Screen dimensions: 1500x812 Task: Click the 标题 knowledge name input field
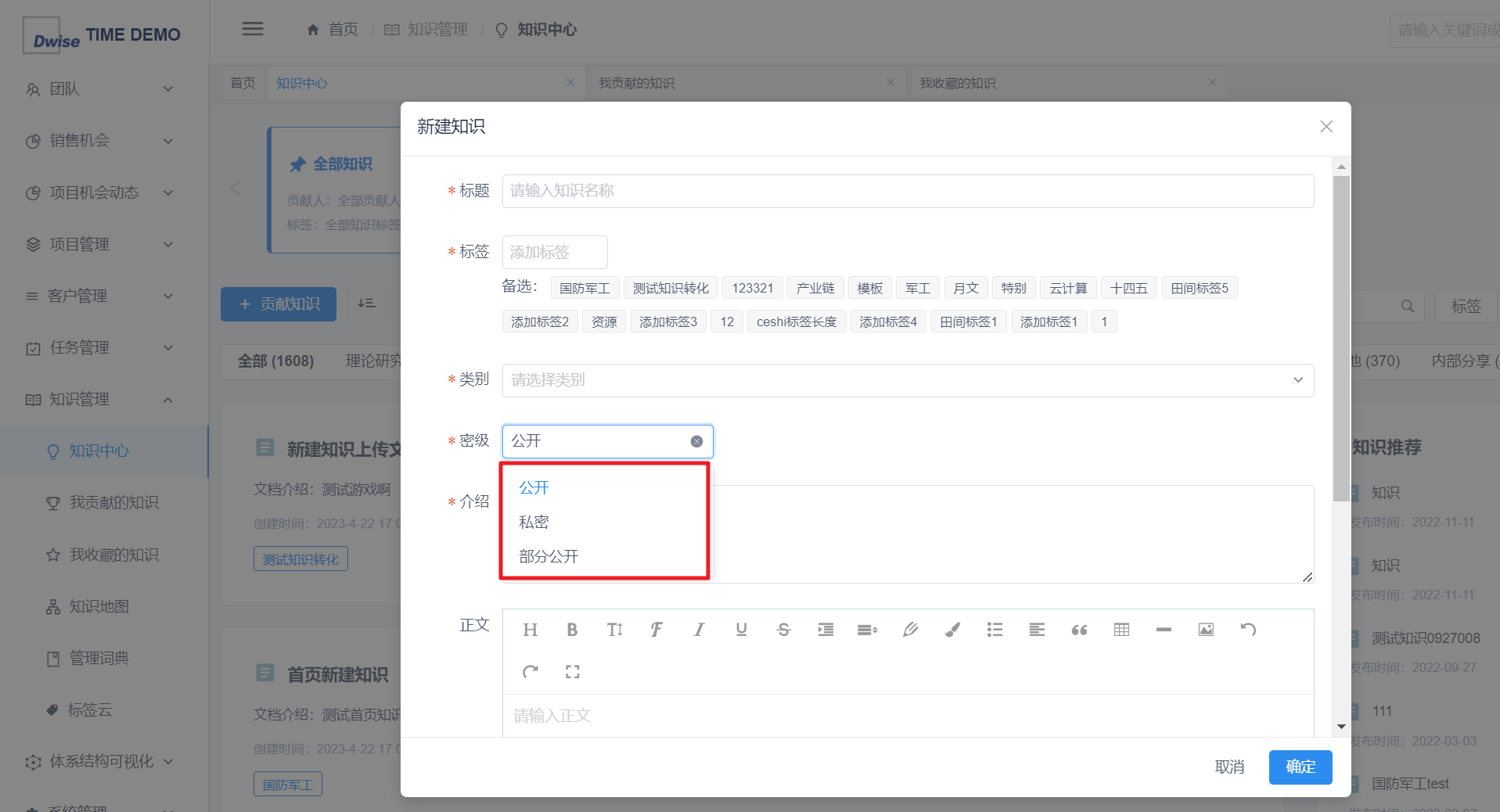(908, 191)
